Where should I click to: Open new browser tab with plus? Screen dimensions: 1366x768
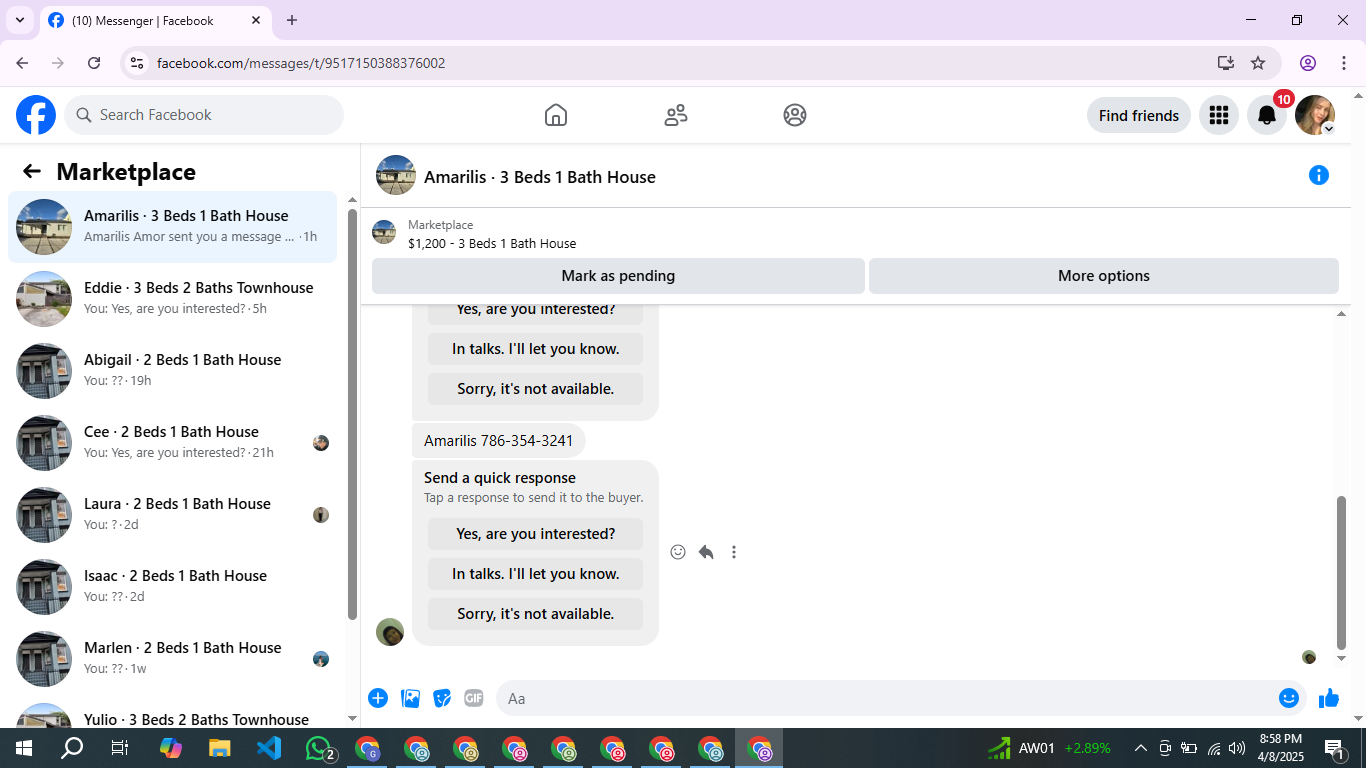292,20
